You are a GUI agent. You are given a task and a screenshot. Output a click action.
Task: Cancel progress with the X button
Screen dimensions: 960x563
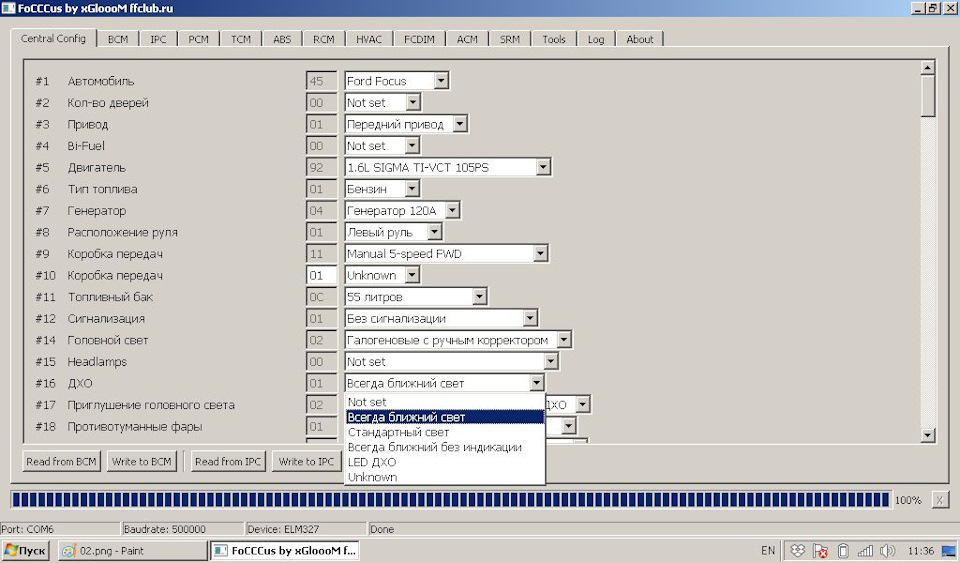[x=940, y=500]
